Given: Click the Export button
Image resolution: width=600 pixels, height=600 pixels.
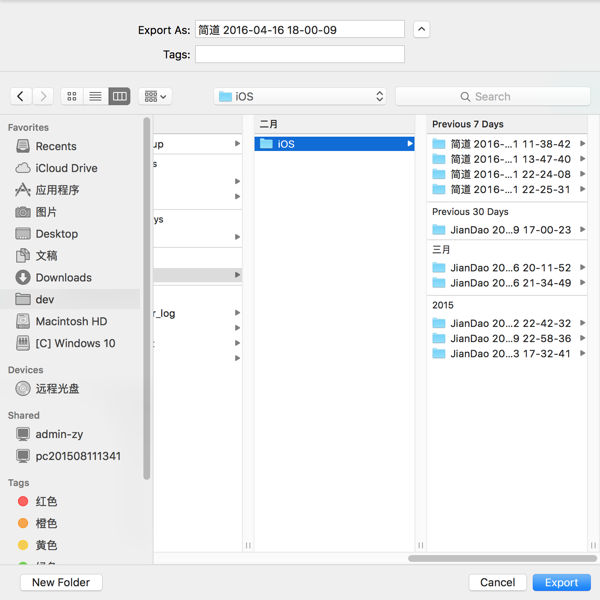Looking at the screenshot, I should pyautogui.click(x=561, y=582).
